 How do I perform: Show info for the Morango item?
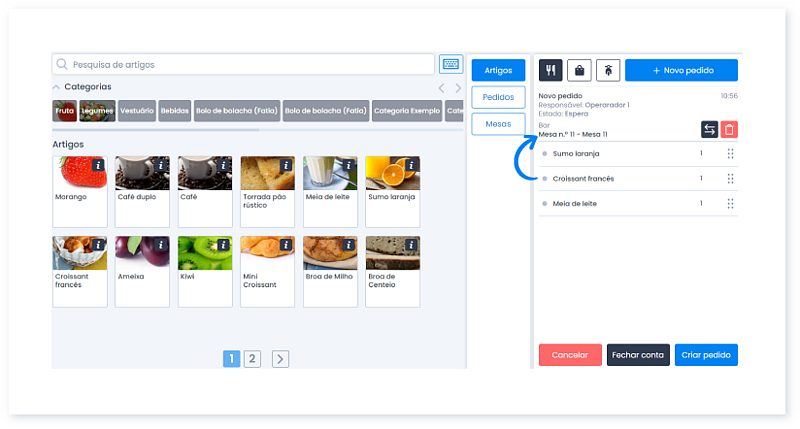pyautogui.click(x=99, y=164)
